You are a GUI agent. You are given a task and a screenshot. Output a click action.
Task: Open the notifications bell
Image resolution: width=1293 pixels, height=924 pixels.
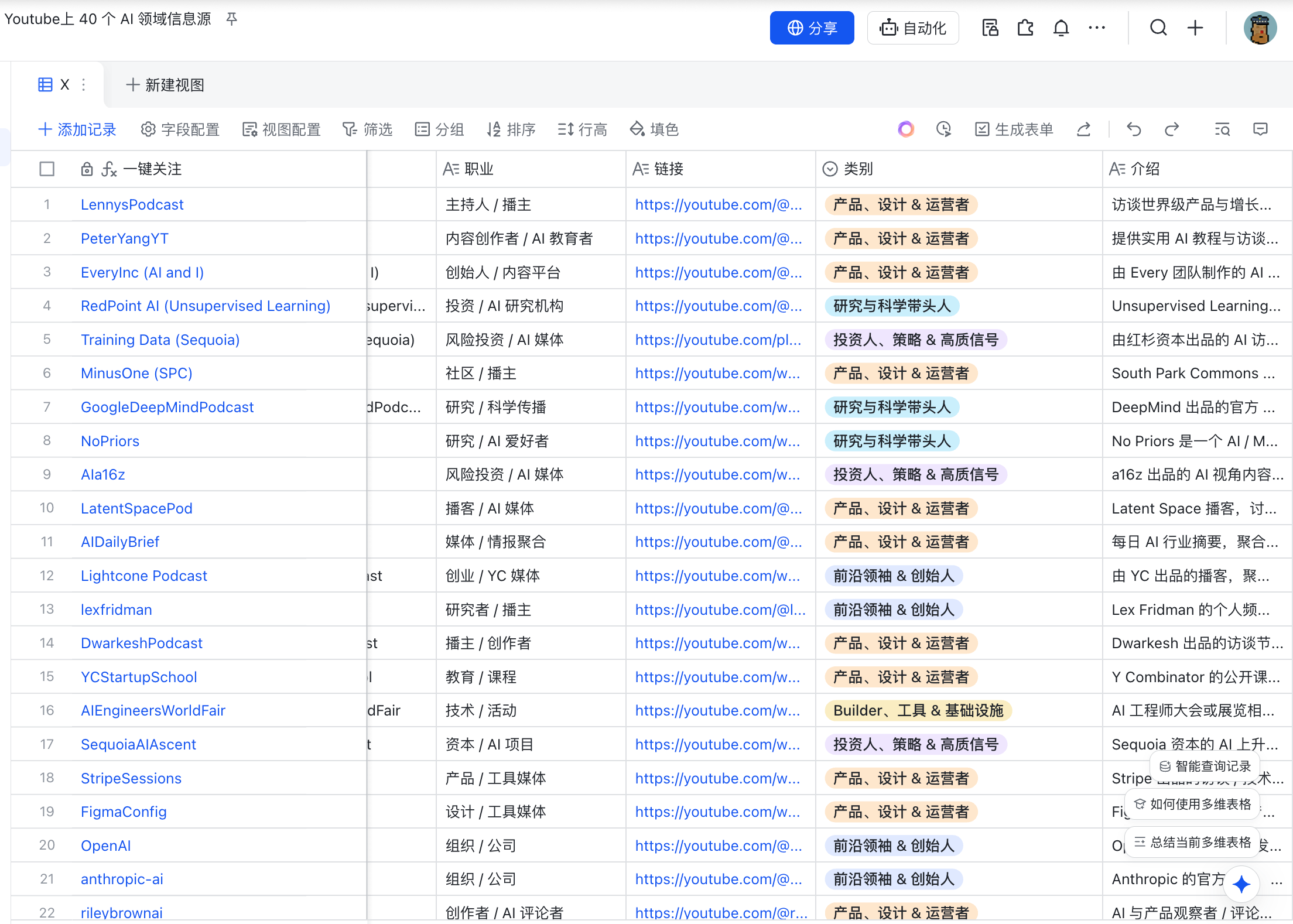(x=1061, y=28)
